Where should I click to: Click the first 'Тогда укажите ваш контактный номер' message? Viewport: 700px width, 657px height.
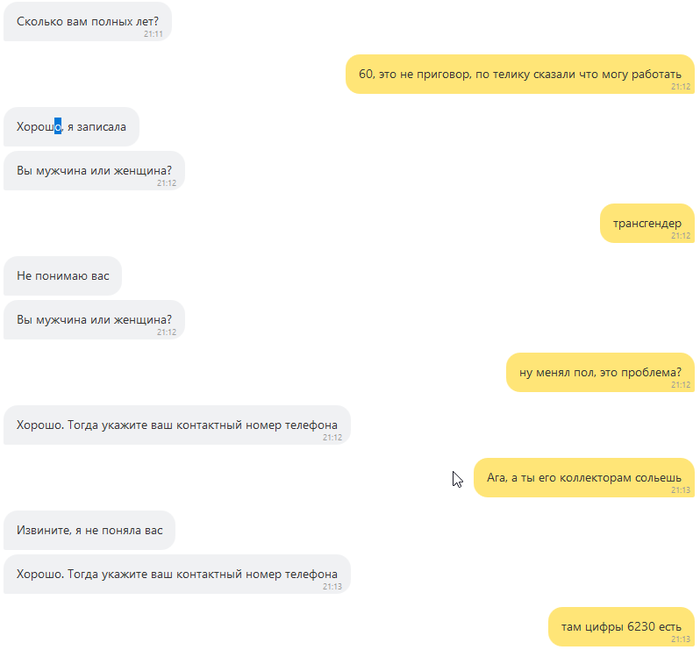coord(177,425)
